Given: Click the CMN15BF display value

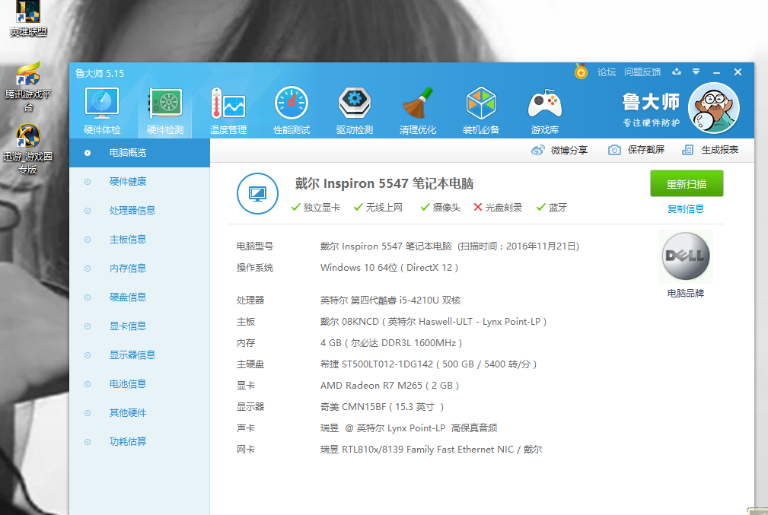Looking at the screenshot, I should click(382, 407).
